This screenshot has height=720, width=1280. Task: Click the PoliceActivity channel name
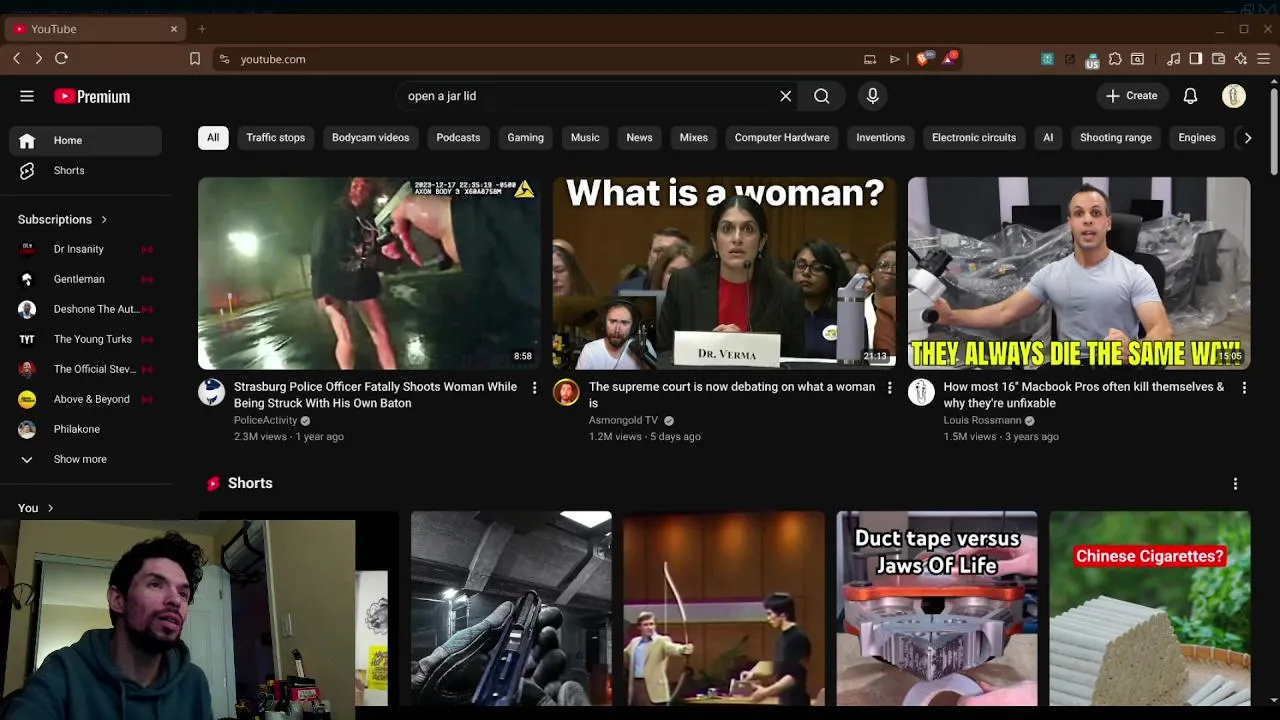[265, 421]
